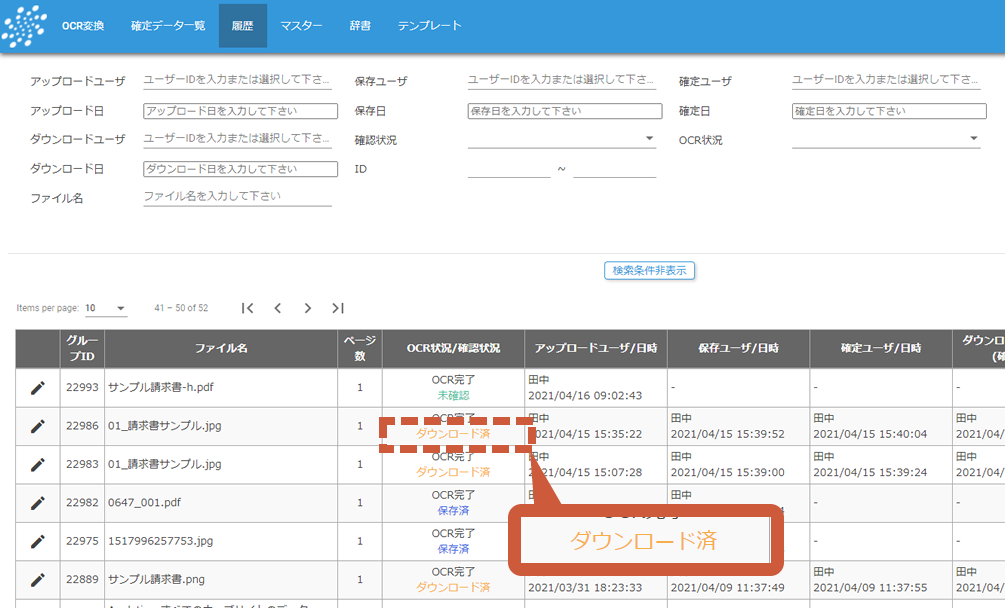Go to previous page of results

coord(278,308)
